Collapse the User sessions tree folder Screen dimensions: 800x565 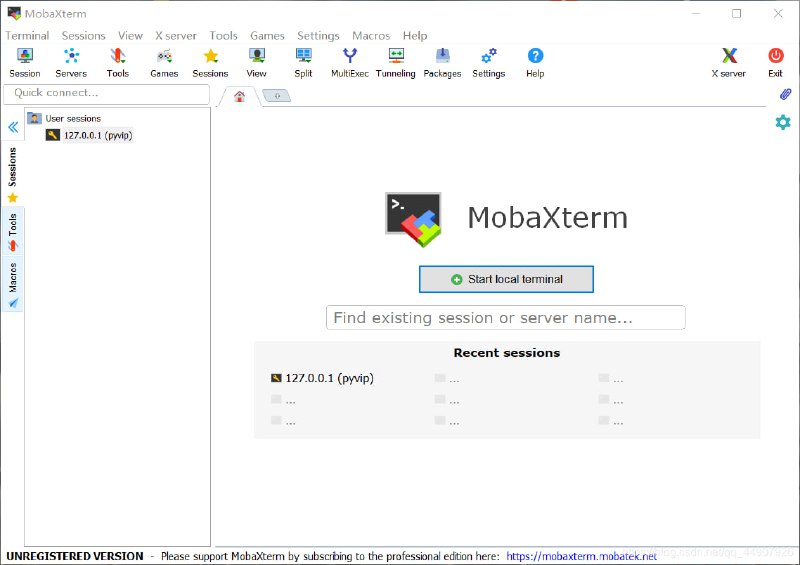[35, 119]
